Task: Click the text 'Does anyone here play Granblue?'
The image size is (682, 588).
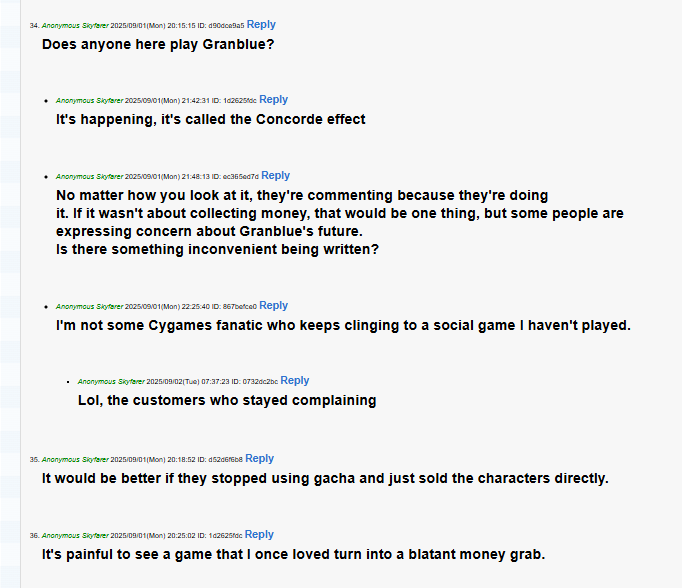Action: tap(158, 44)
